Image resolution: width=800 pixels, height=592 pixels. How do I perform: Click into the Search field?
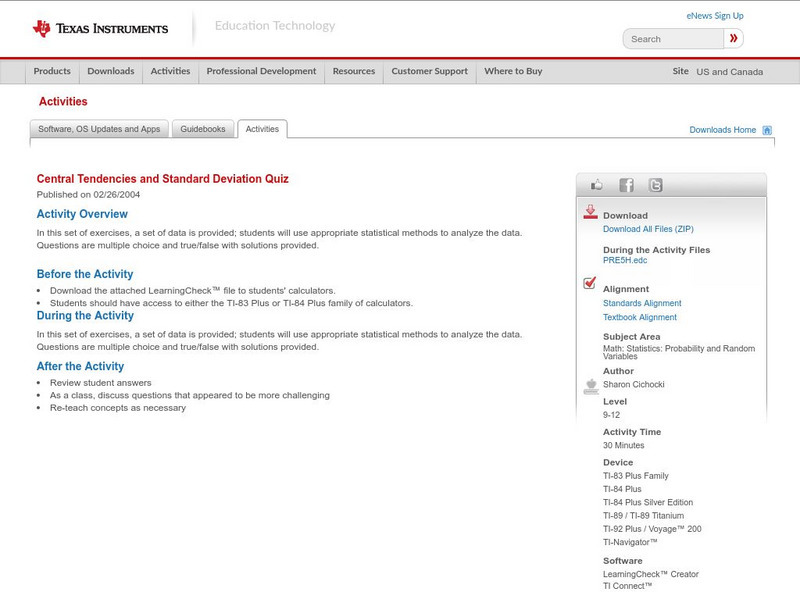tap(673, 39)
